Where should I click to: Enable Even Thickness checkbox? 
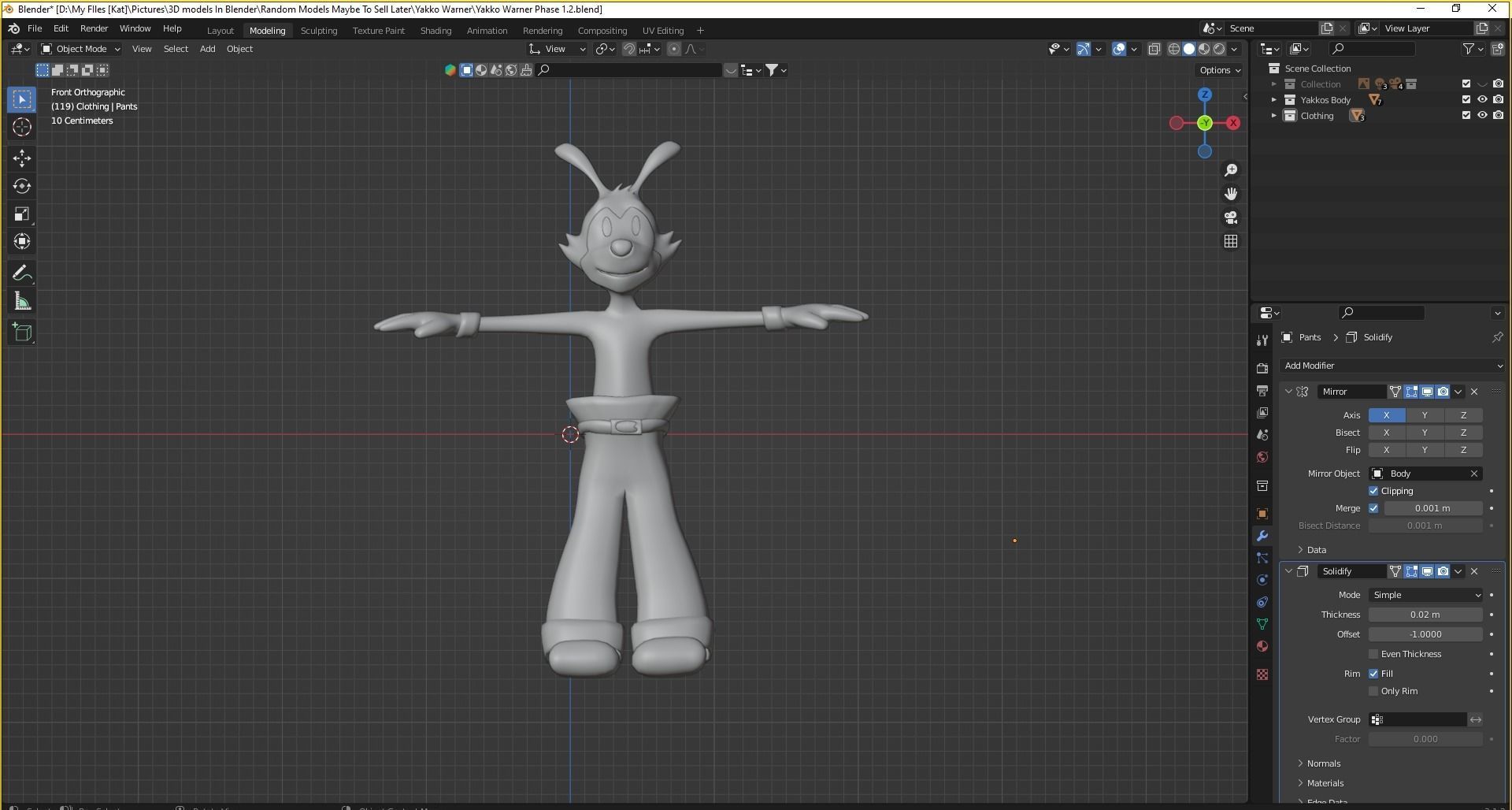pos(1373,654)
